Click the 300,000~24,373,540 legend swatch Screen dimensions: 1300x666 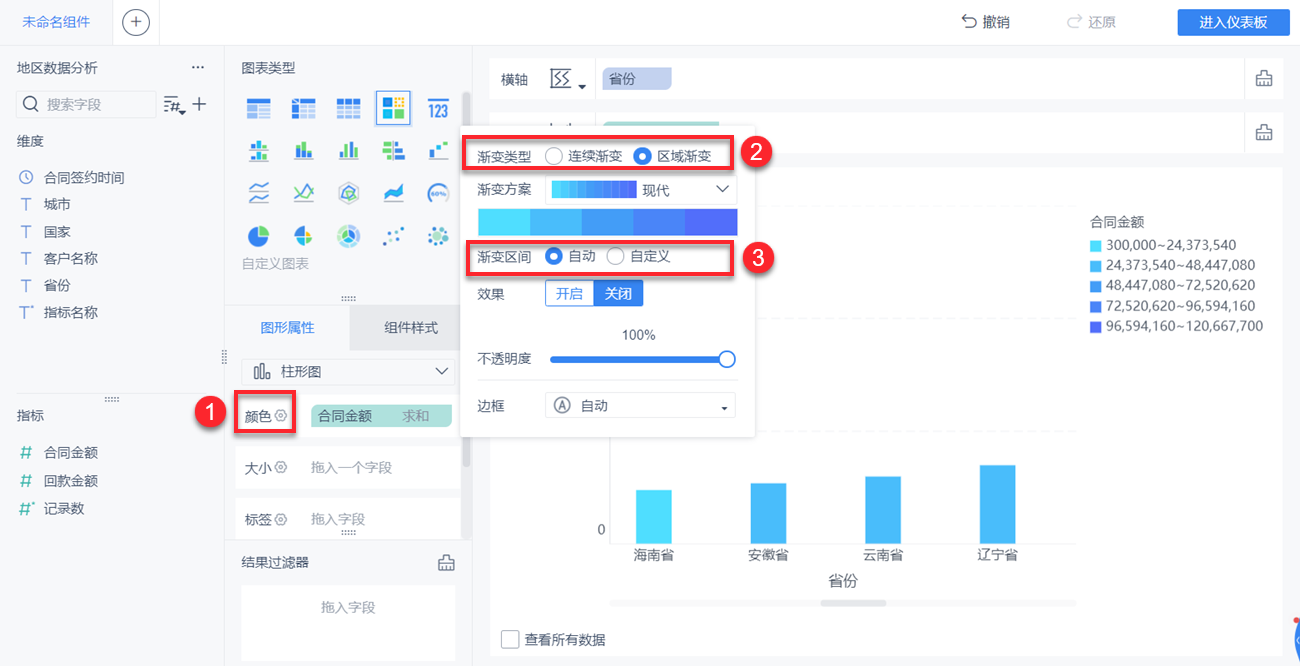point(1096,245)
